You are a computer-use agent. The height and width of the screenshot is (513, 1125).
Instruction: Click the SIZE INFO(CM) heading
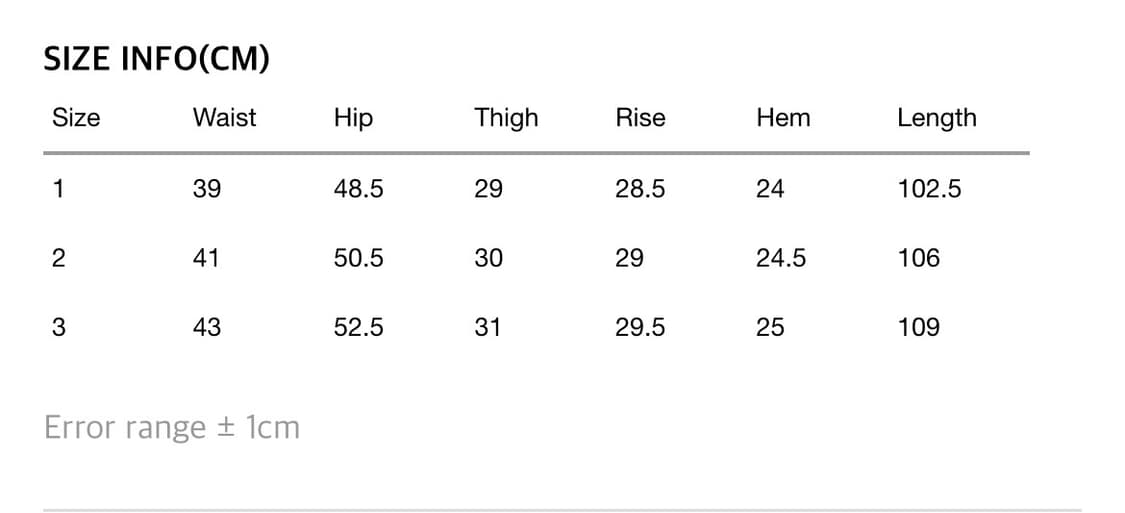pos(157,60)
